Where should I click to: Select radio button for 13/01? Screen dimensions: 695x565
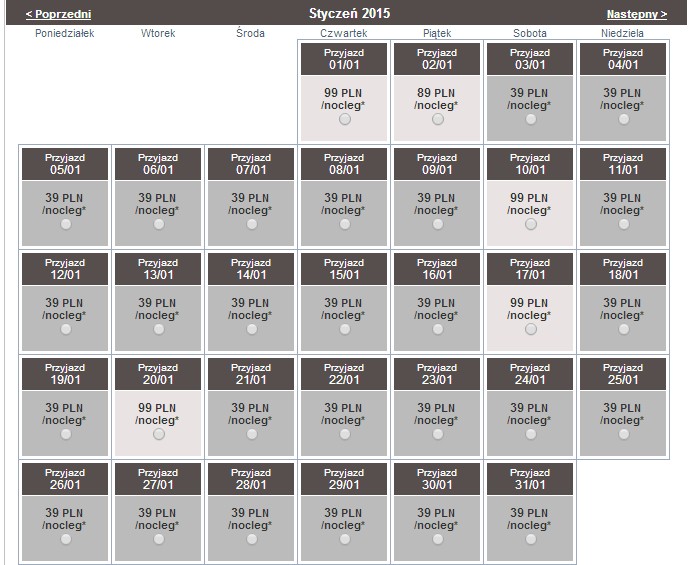(x=159, y=329)
